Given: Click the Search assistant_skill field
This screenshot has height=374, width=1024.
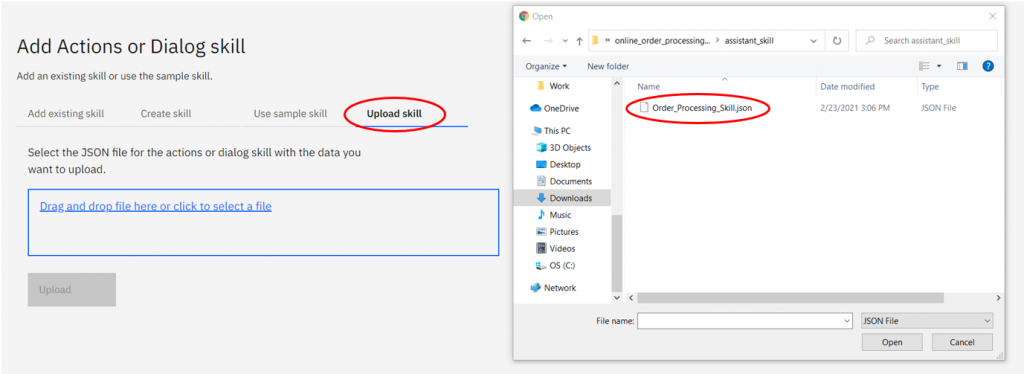Looking at the screenshot, I should pyautogui.click(x=927, y=40).
